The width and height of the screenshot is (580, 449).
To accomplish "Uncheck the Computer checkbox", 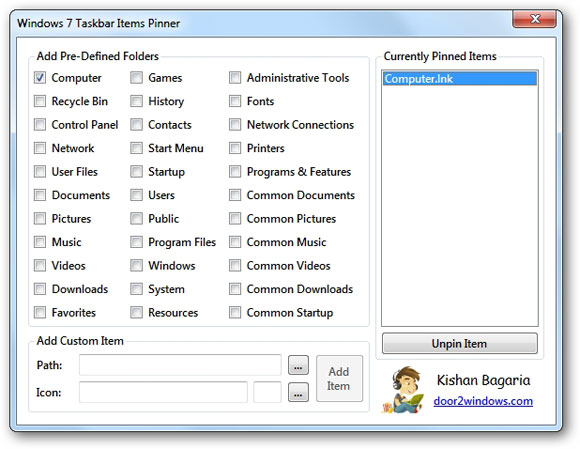I will pyautogui.click(x=40, y=78).
